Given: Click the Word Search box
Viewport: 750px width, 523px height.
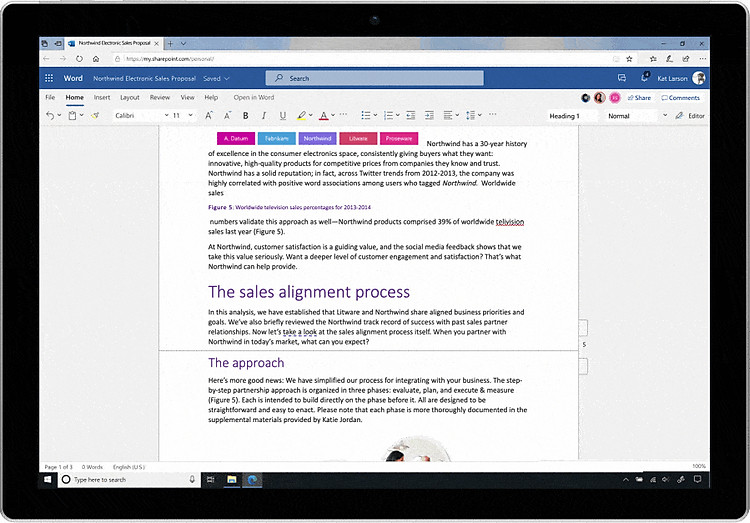Looking at the screenshot, I should point(375,78).
